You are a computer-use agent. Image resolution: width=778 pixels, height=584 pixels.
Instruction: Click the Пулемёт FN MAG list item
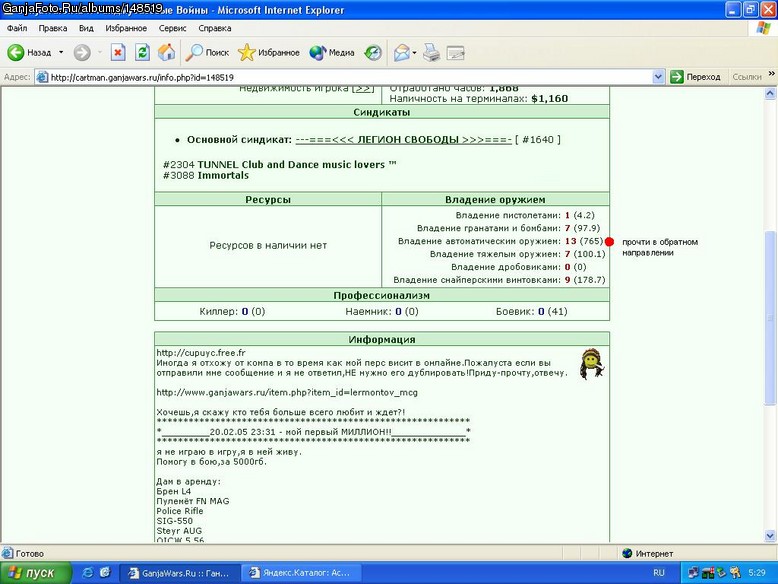(193, 501)
